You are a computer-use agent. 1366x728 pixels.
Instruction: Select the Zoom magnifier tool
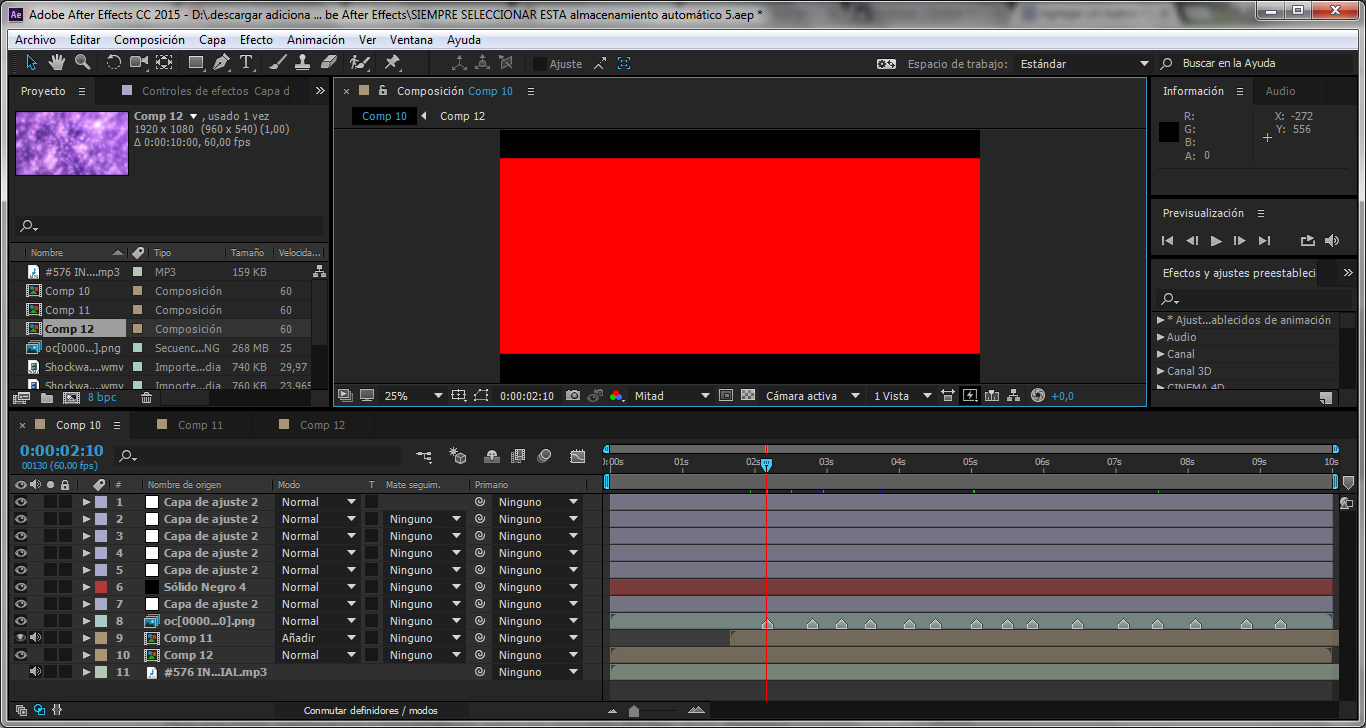point(83,63)
